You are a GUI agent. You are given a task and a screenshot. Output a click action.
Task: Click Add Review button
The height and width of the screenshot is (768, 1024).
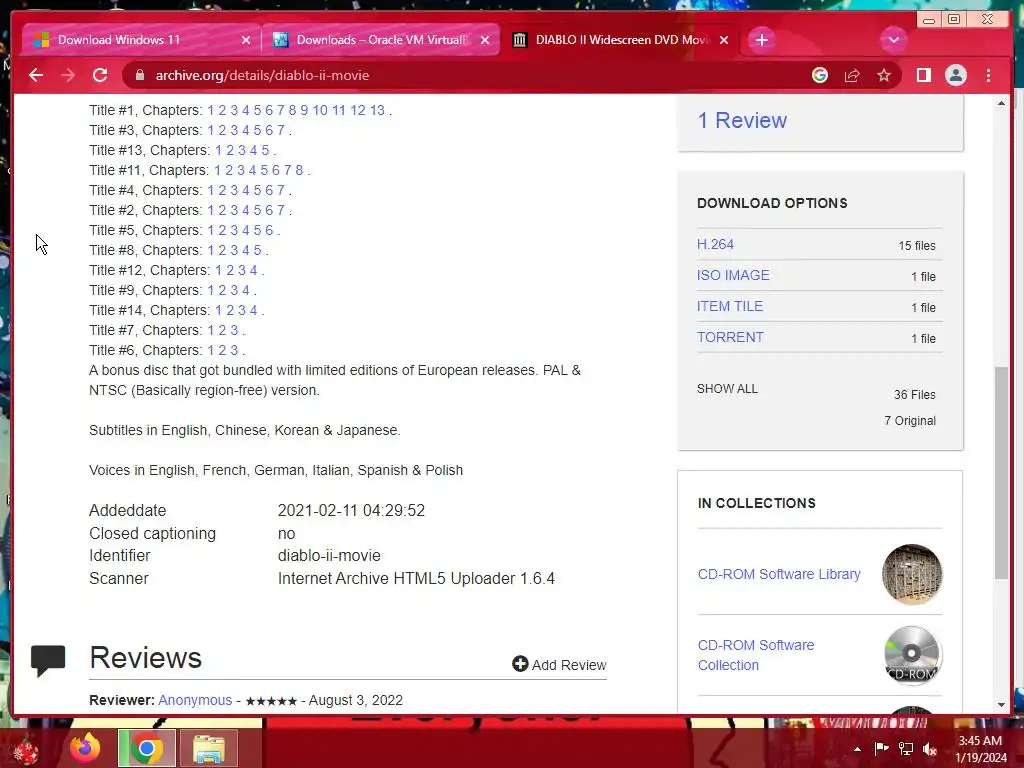pos(560,665)
